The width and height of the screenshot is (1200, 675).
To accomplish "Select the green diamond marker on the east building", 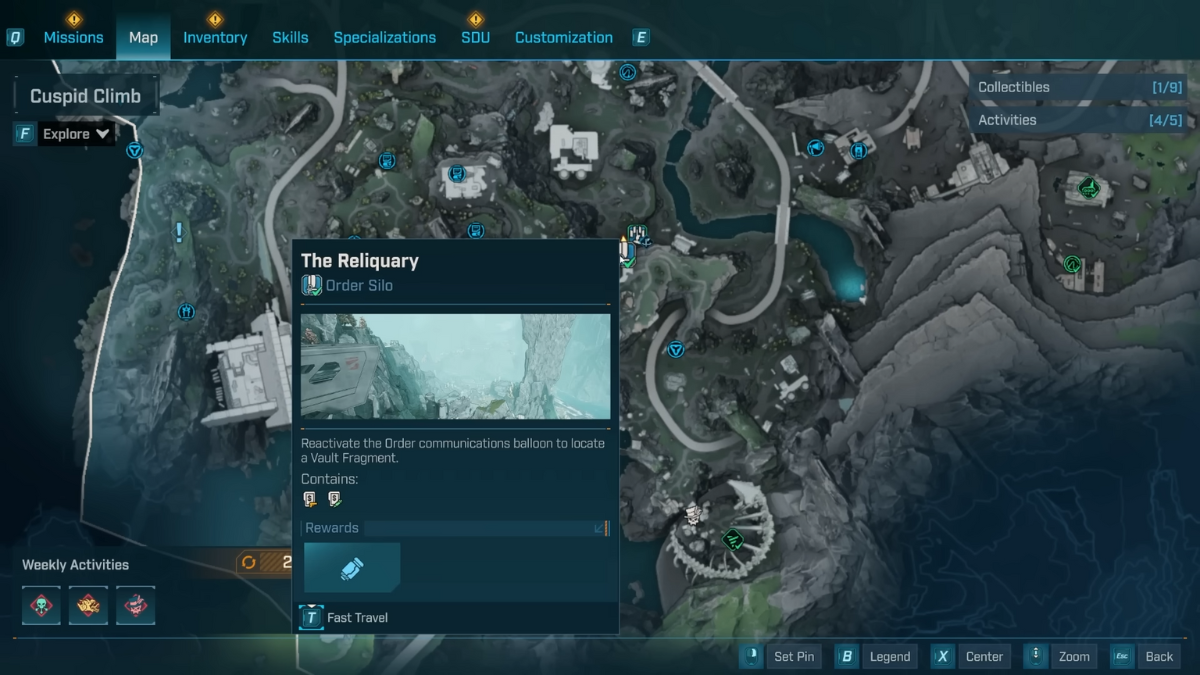I will coord(1089,187).
